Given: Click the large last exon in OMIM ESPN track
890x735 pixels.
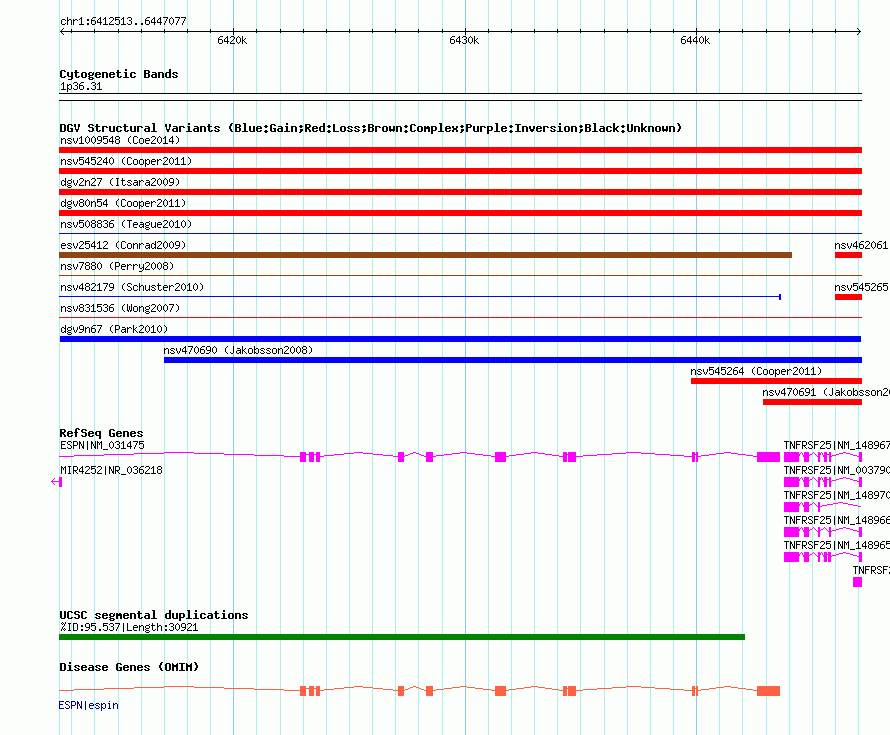Looking at the screenshot, I should click(x=769, y=691).
